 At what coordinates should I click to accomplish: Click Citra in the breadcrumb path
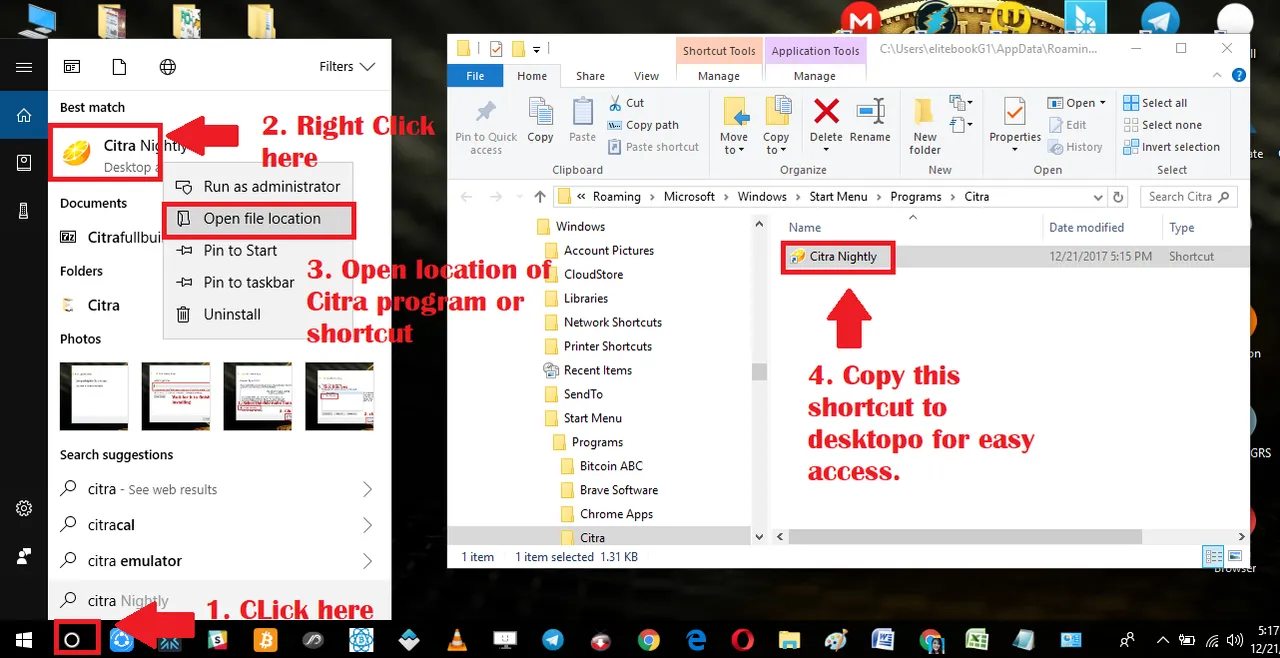coord(977,197)
